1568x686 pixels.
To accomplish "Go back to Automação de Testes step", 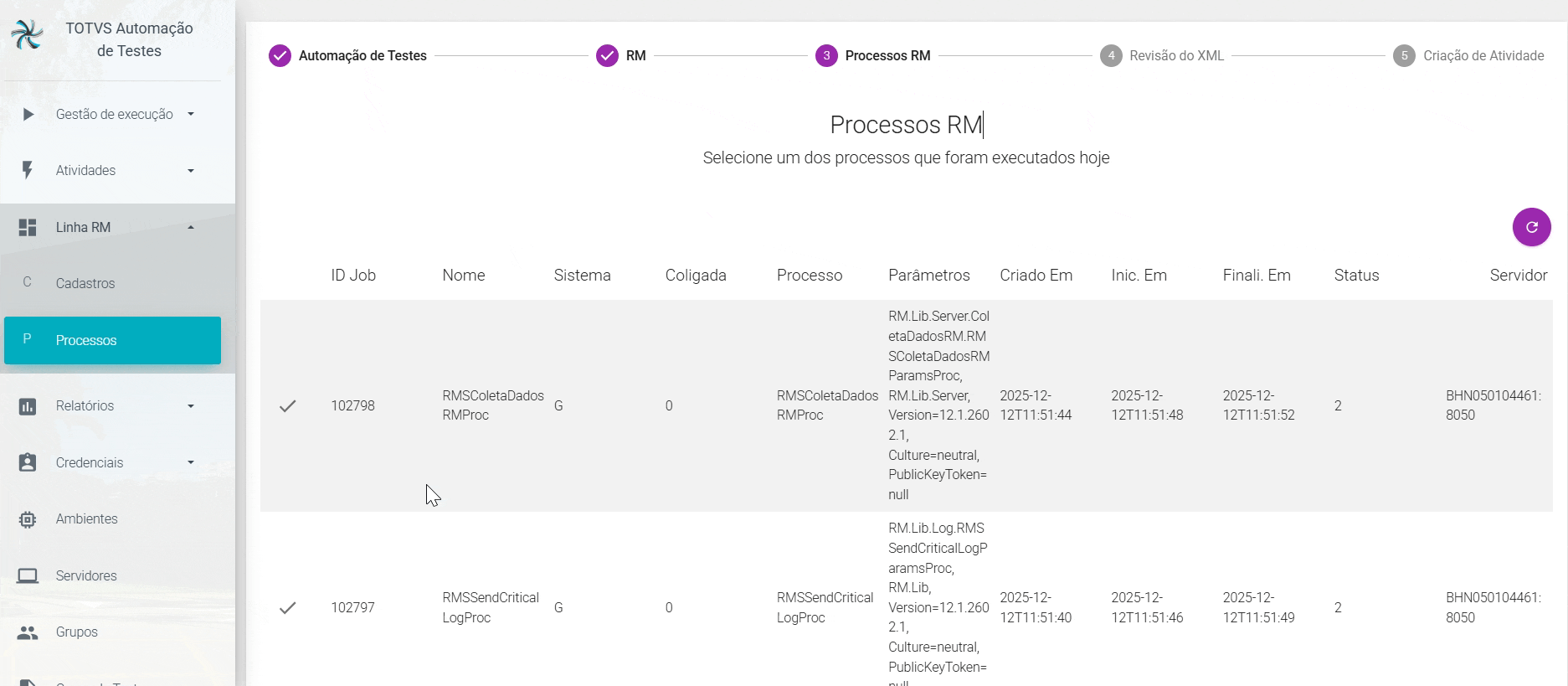I will tap(347, 56).
